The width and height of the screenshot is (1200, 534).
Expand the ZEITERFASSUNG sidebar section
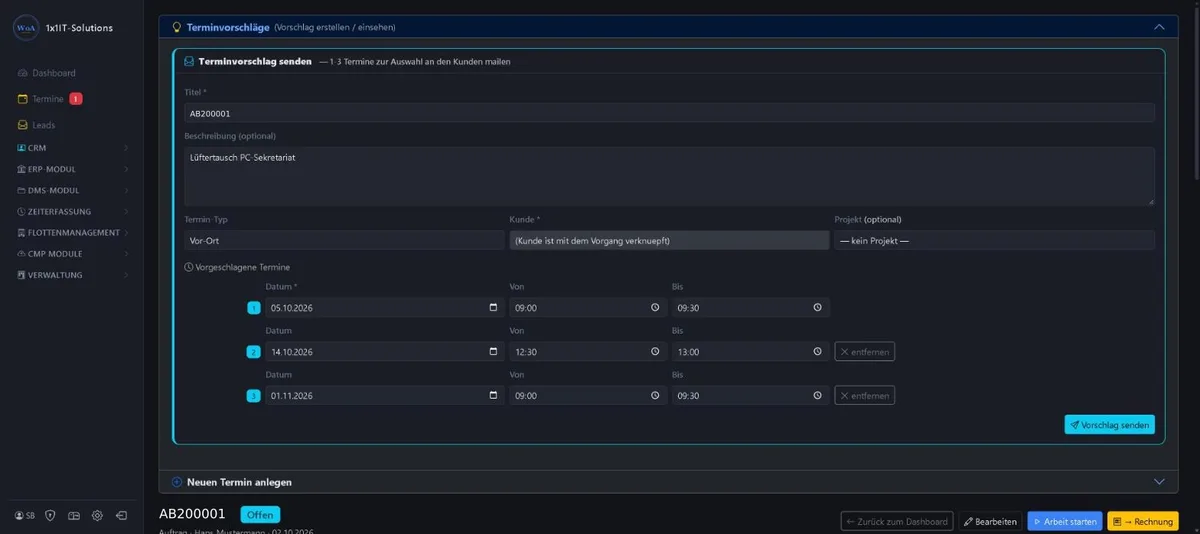coord(72,211)
